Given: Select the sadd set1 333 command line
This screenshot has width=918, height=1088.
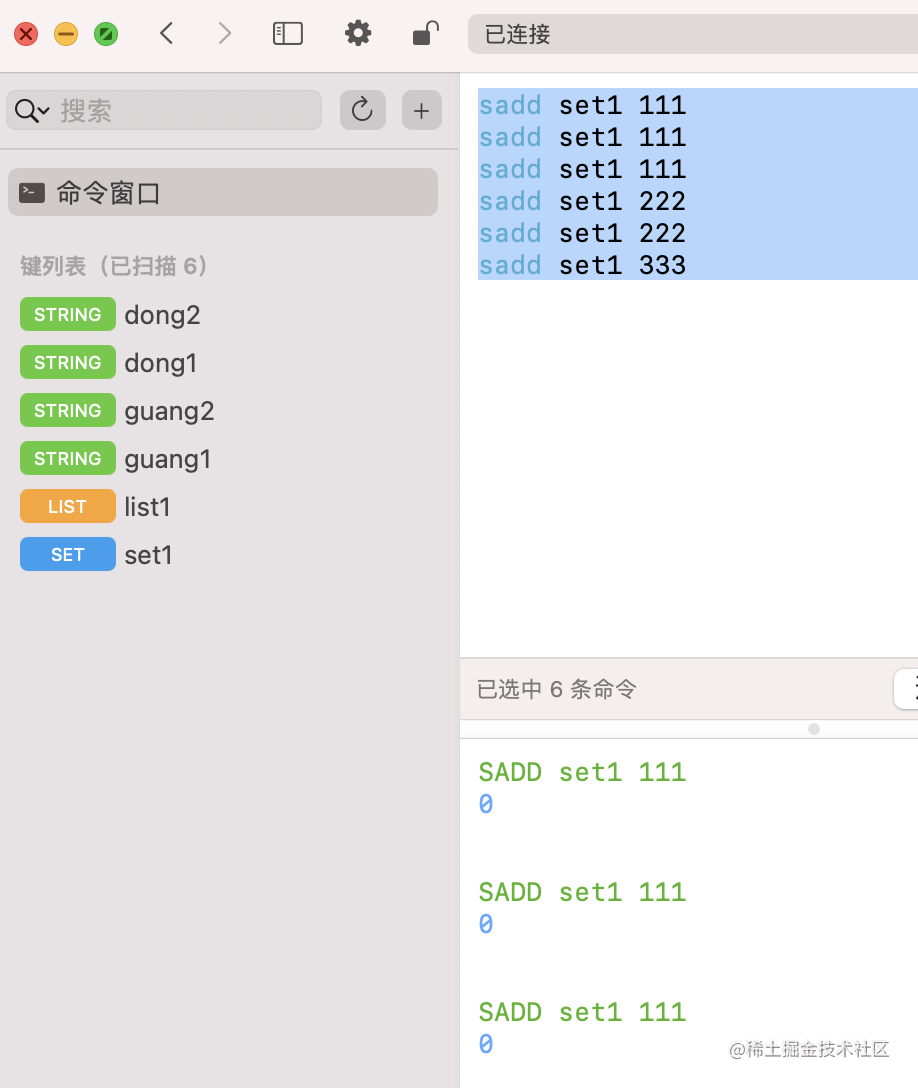Looking at the screenshot, I should point(582,264).
